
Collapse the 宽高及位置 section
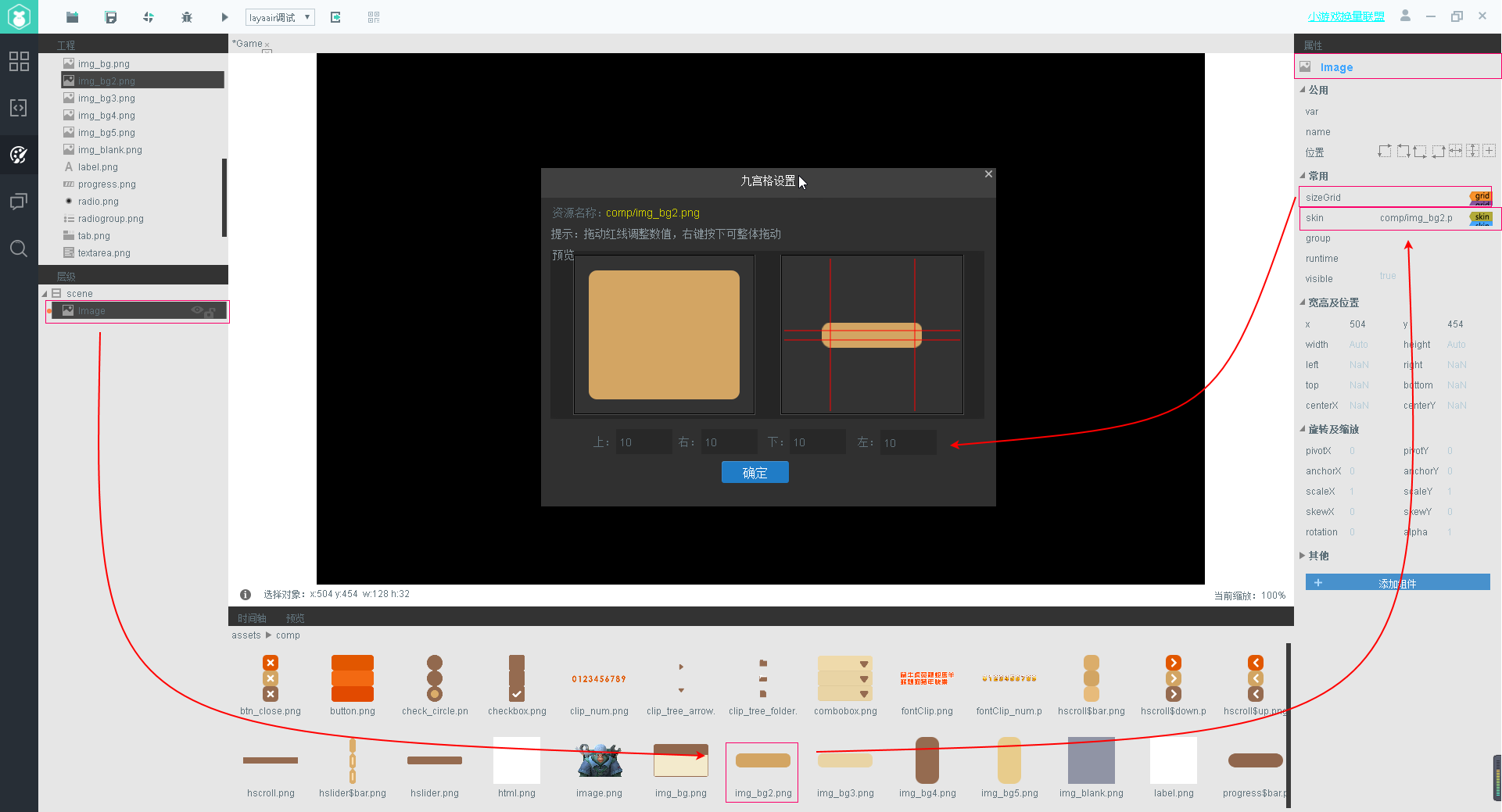coord(1303,302)
